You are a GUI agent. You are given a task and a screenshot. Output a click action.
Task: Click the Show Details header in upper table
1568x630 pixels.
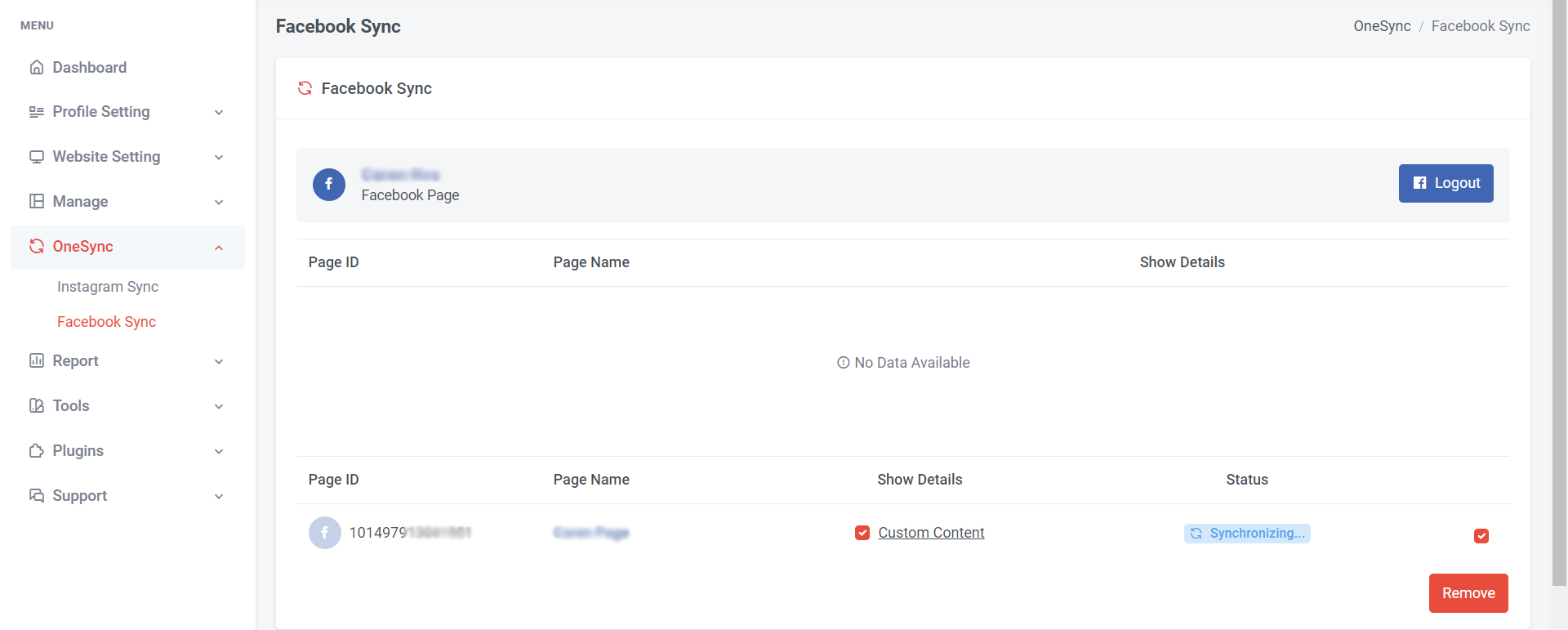click(1182, 262)
